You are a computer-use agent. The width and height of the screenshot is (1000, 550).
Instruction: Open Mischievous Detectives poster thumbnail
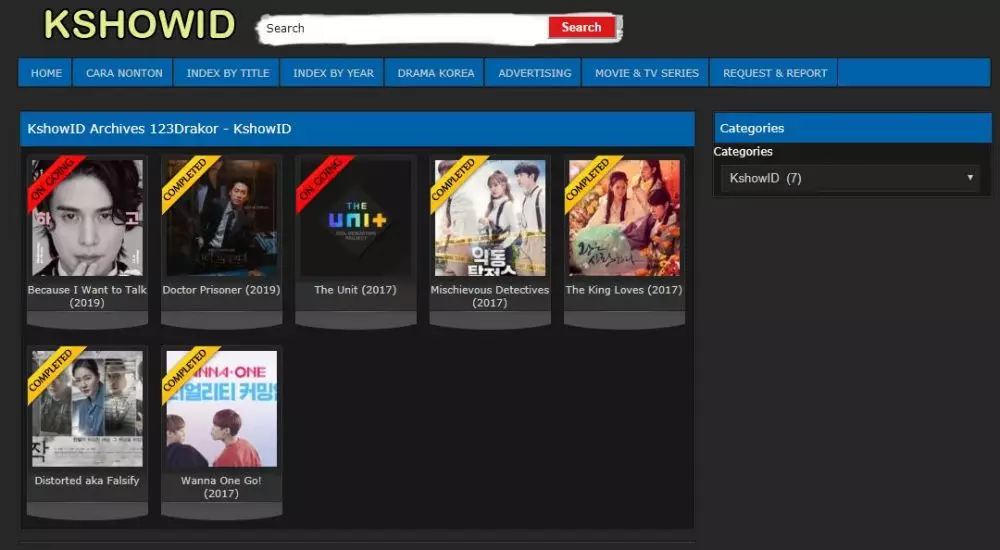coord(490,218)
